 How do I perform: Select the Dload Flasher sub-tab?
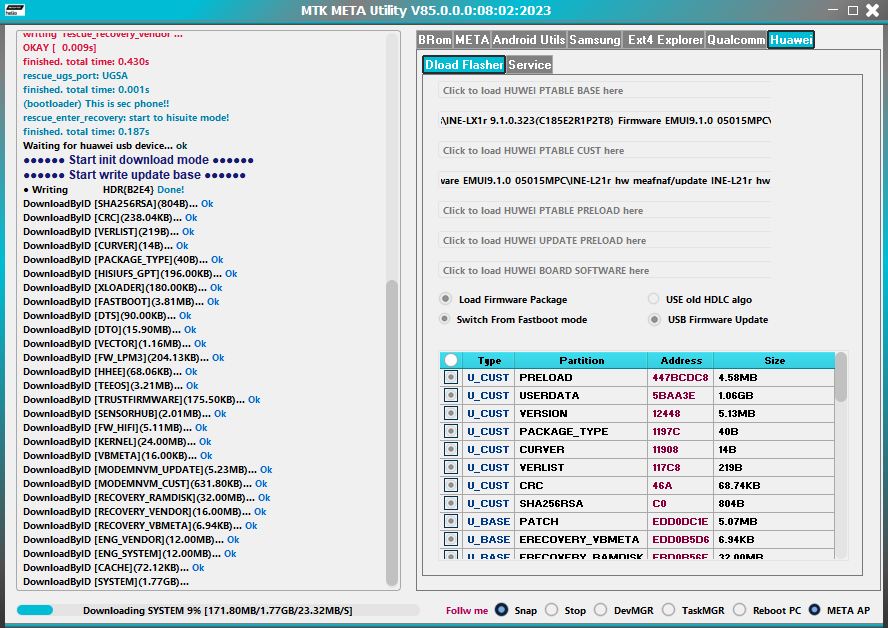click(464, 65)
